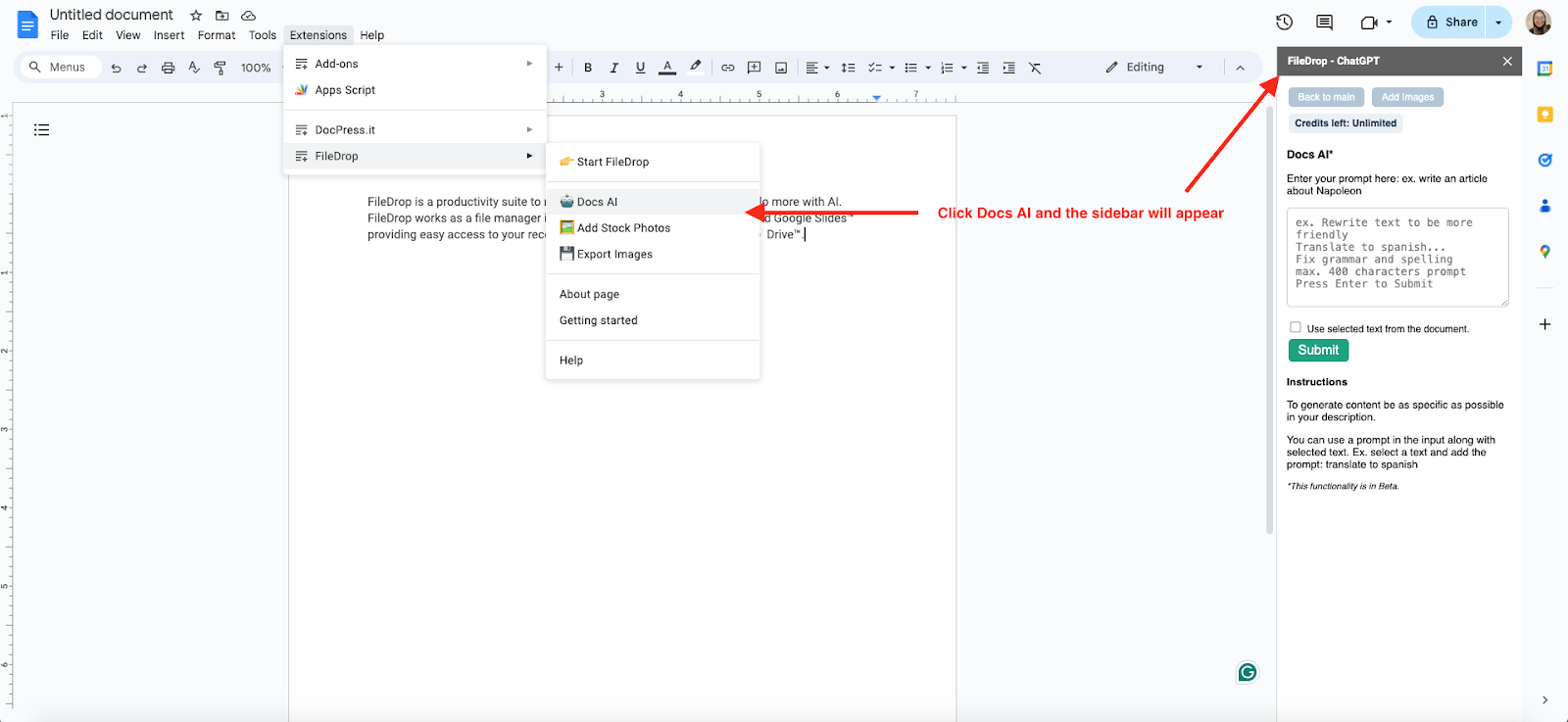Toggle bold formatting
Image resolution: width=1568 pixels, height=722 pixels.
pyautogui.click(x=588, y=68)
